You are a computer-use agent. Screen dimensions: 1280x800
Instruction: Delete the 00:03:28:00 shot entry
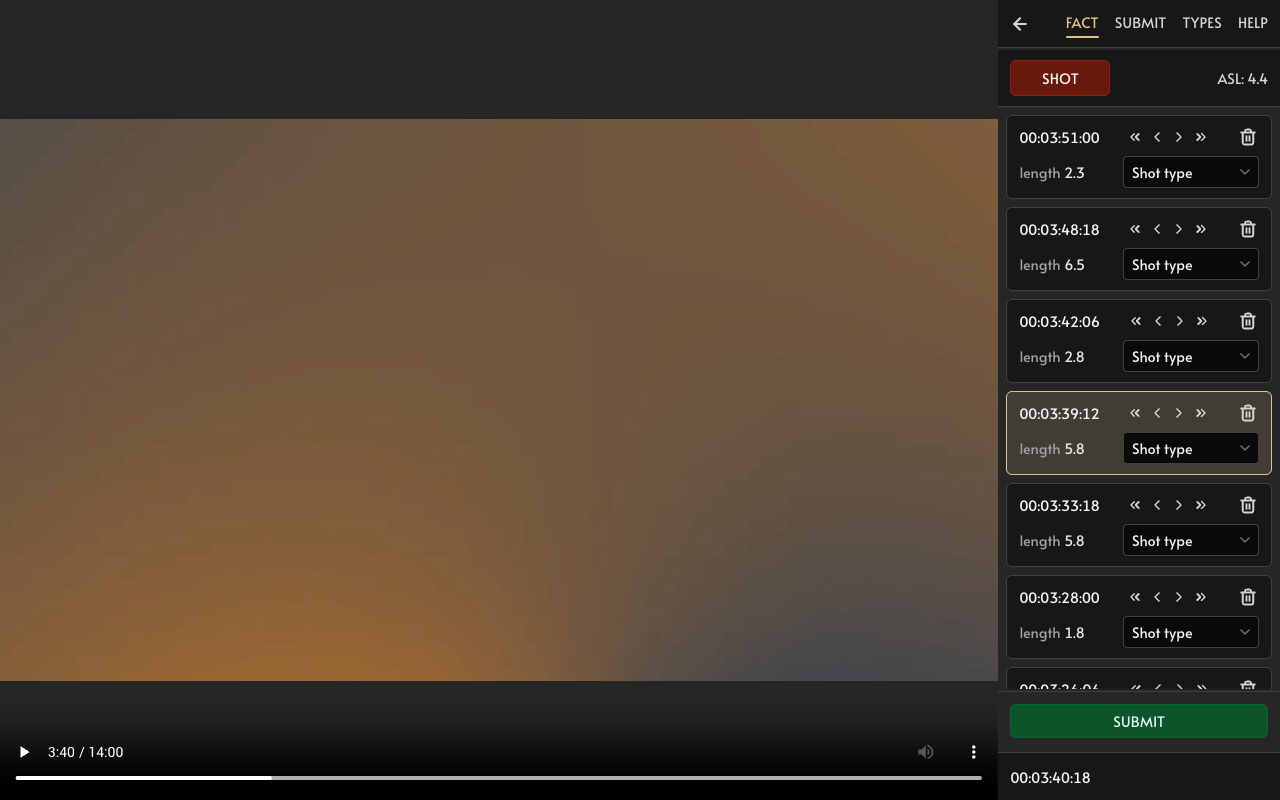pos(1248,597)
